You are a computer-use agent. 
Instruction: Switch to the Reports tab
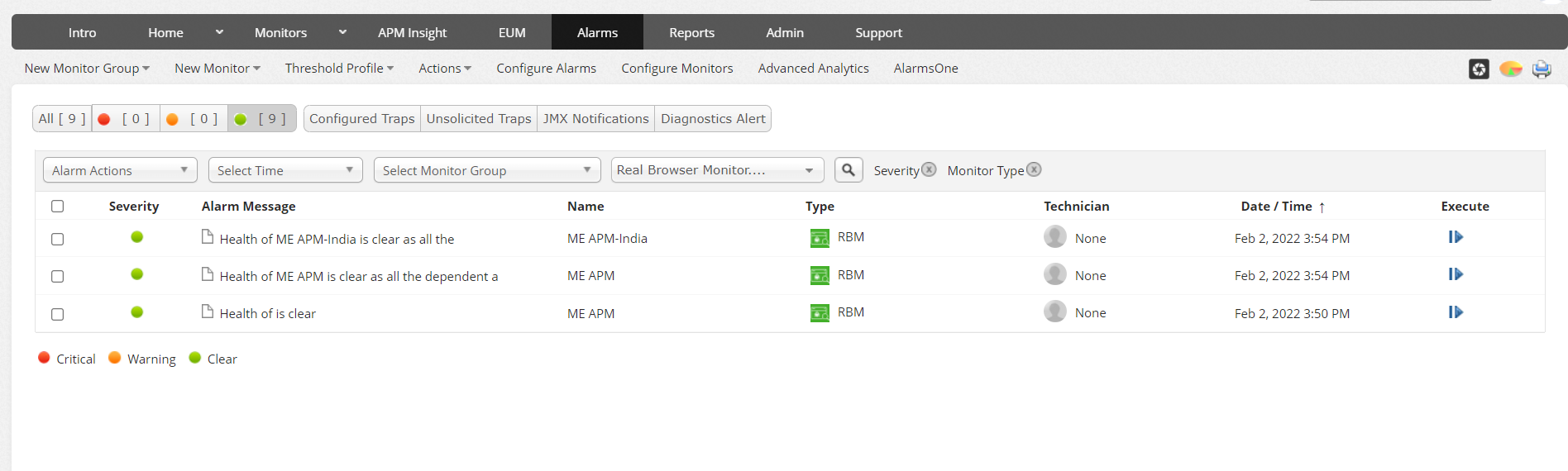[x=691, y=33]
